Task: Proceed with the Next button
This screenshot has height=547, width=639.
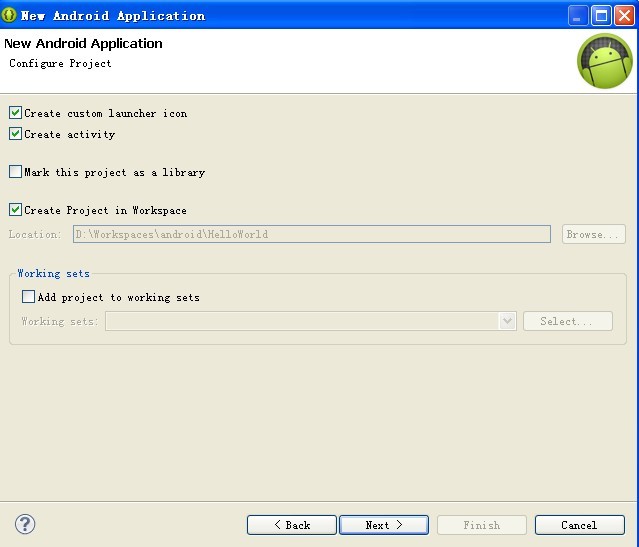Action: click(384, 525)
